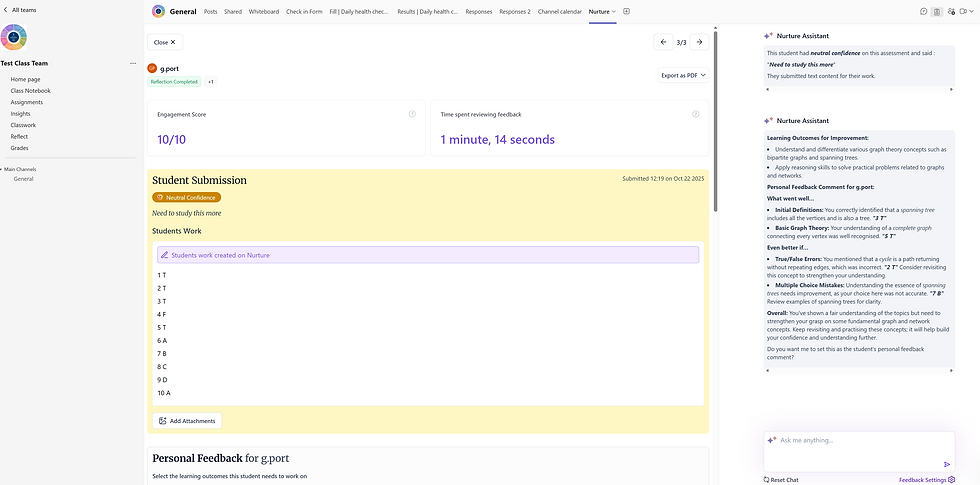Click the Ask me anything input field

tap(859, 451)
